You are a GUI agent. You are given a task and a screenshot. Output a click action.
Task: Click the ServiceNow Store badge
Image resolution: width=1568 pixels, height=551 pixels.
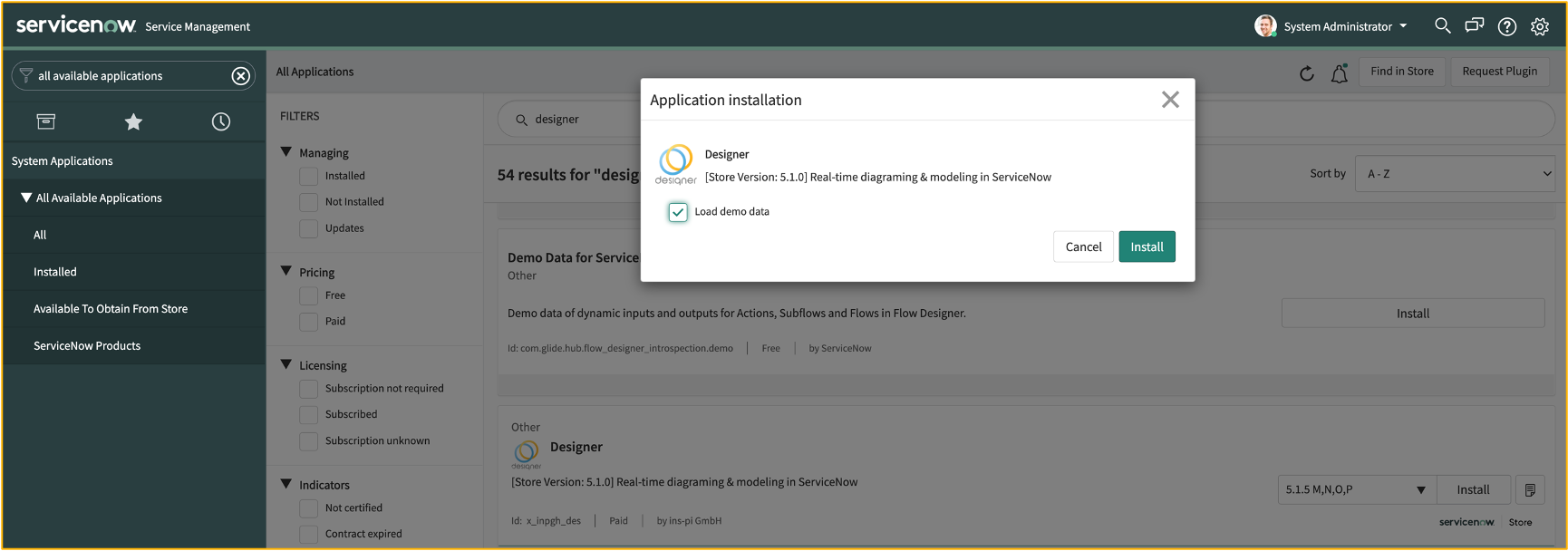tap(1486, 522)
